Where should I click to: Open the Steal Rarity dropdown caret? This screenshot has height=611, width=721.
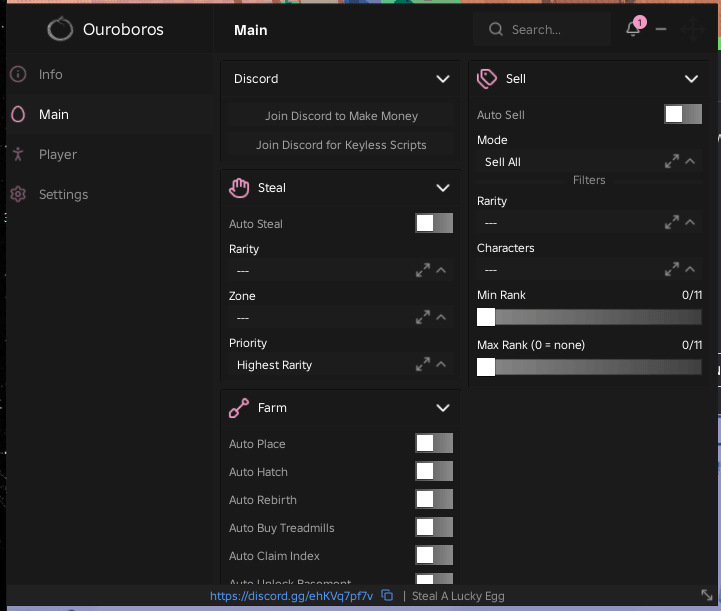point(441,270)
